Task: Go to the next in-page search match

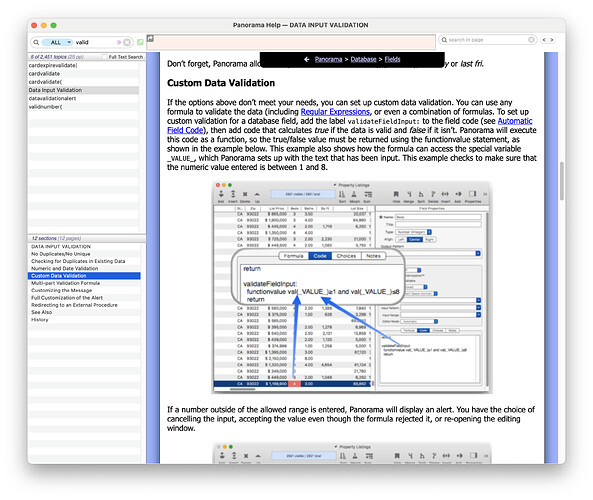Action: pyautogui.click(x=552, y=40)
